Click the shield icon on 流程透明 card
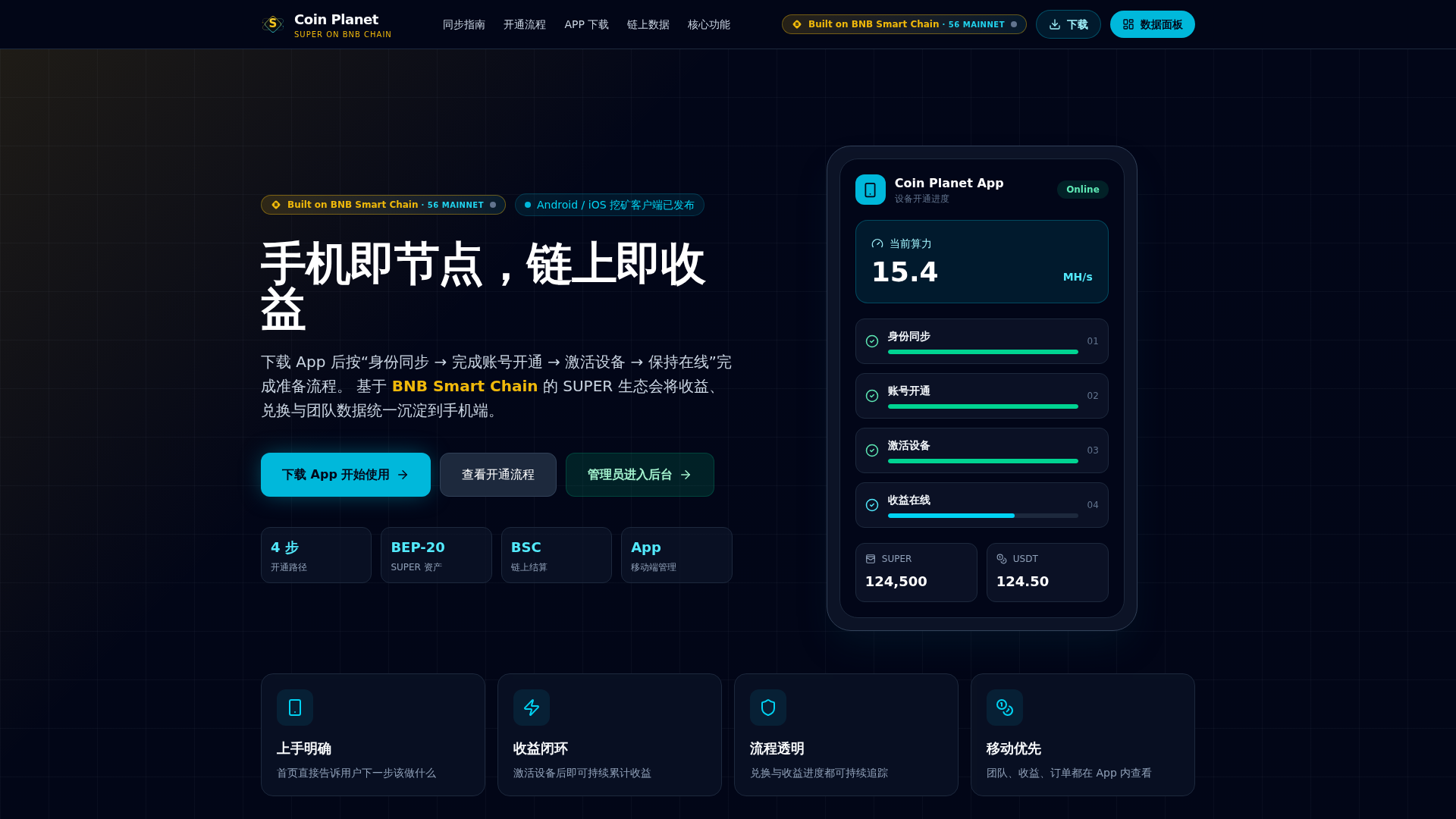 (x=768, y=708)
